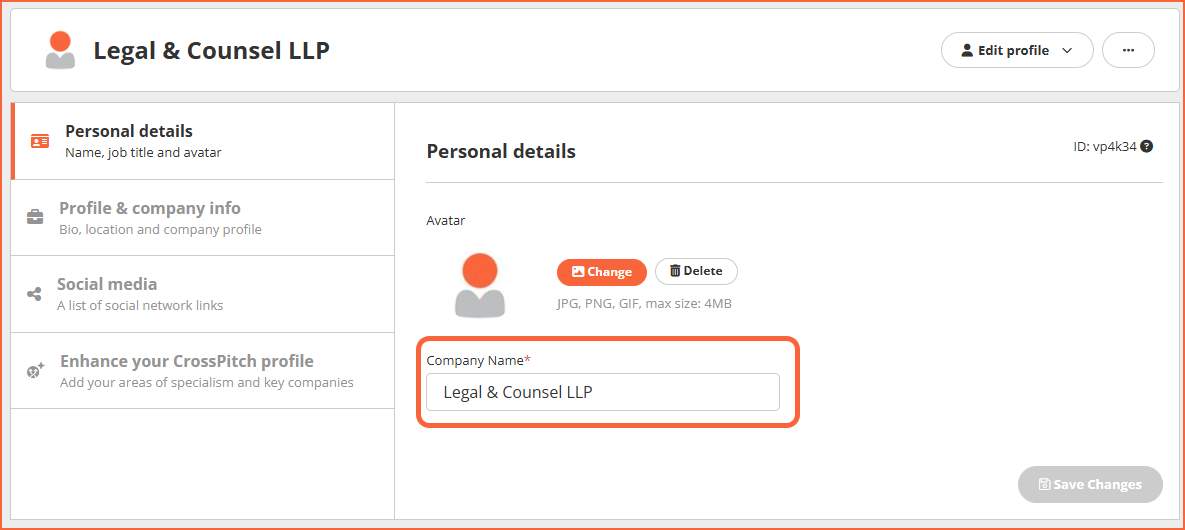The width and height of the screenshot is (1185, 530).
Task: Click the person icon in Edit profile button
Action: click(967, 51)
